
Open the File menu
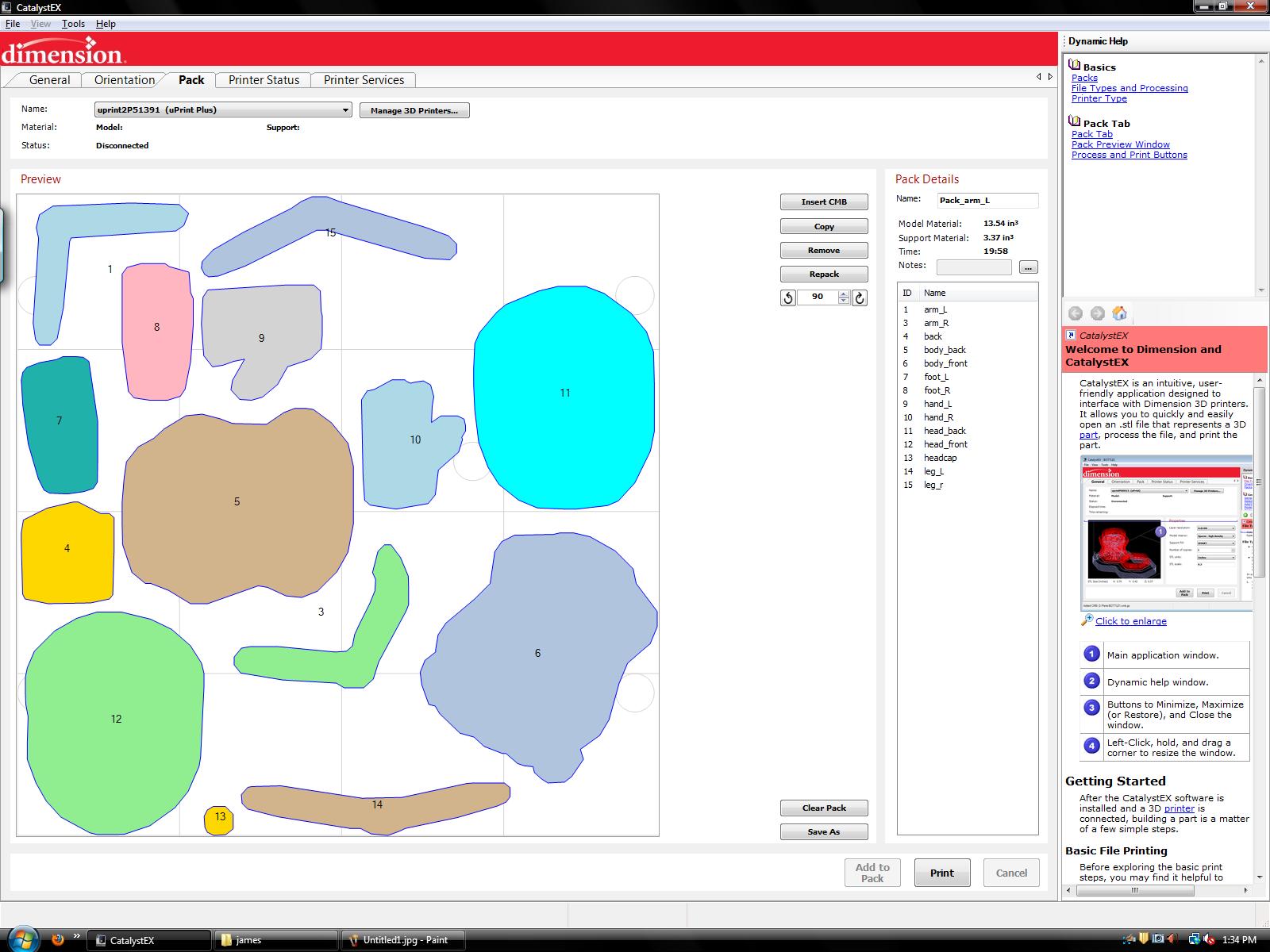click(x=13, y=24)
